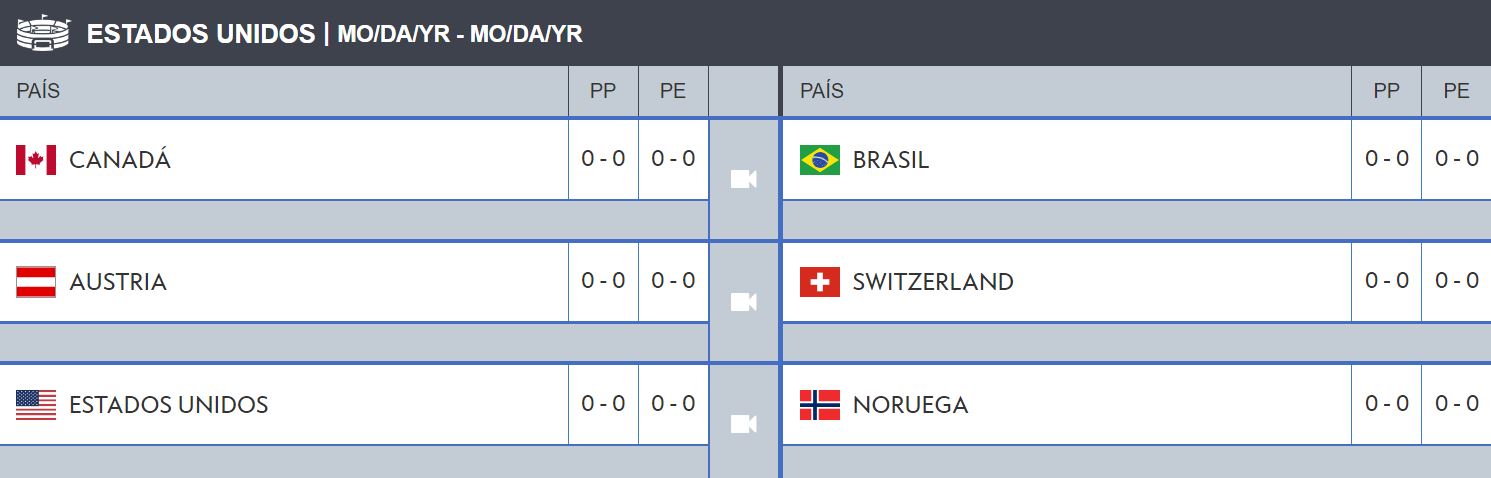Image resolution: width=1491 pixels, height=478 pixels.
Task: Open video for Austria vs Switzerland match
Action: click(743, 302)
